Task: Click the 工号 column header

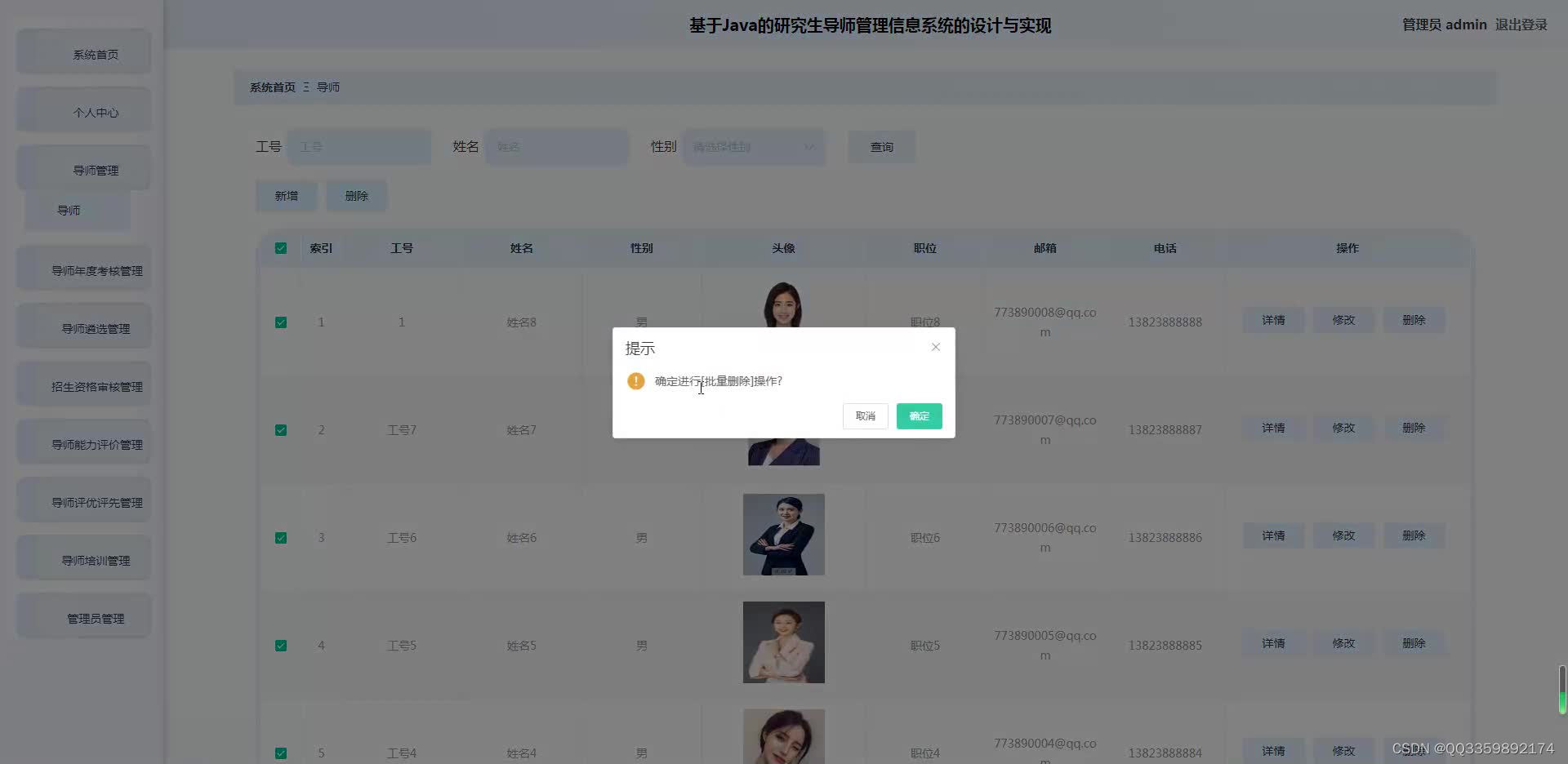Action: 401,248
